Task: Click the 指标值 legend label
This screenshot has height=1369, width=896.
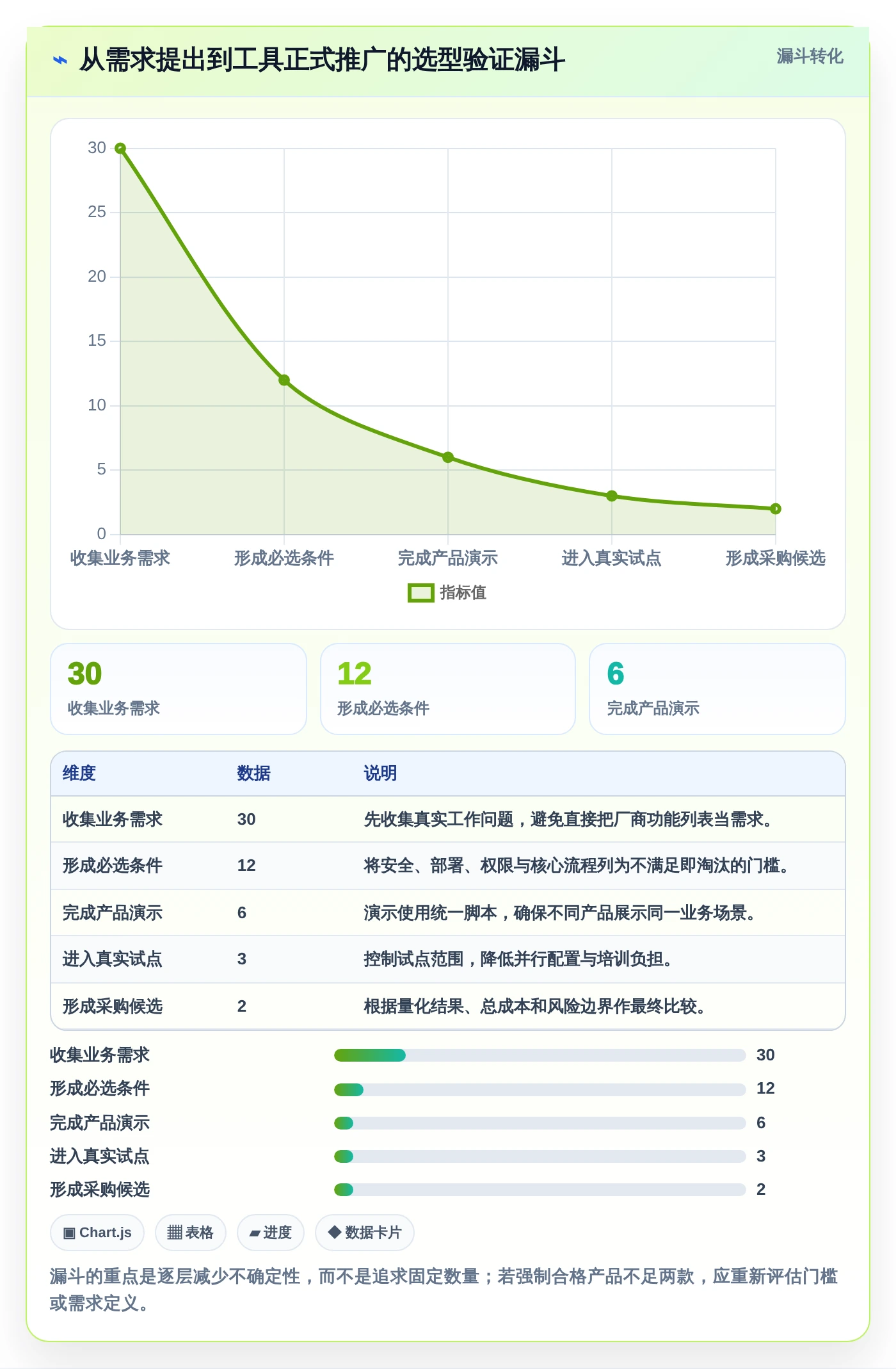Action: (x=463, y=593)
